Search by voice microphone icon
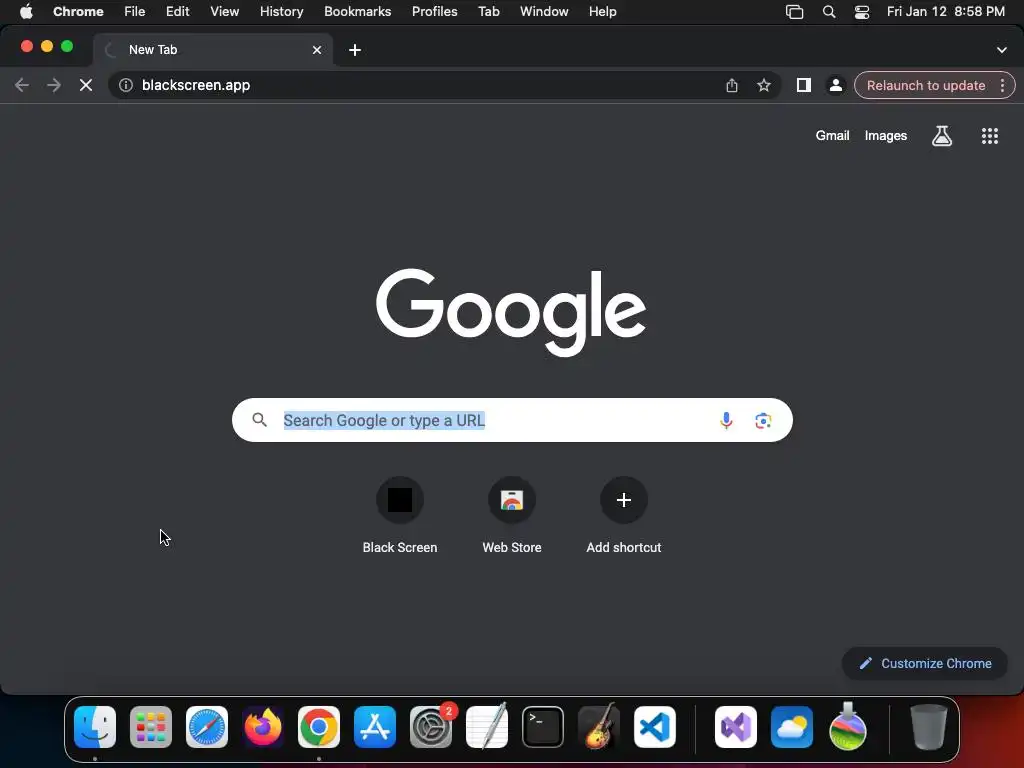The image size is (1024, 768). coord(726,420)
